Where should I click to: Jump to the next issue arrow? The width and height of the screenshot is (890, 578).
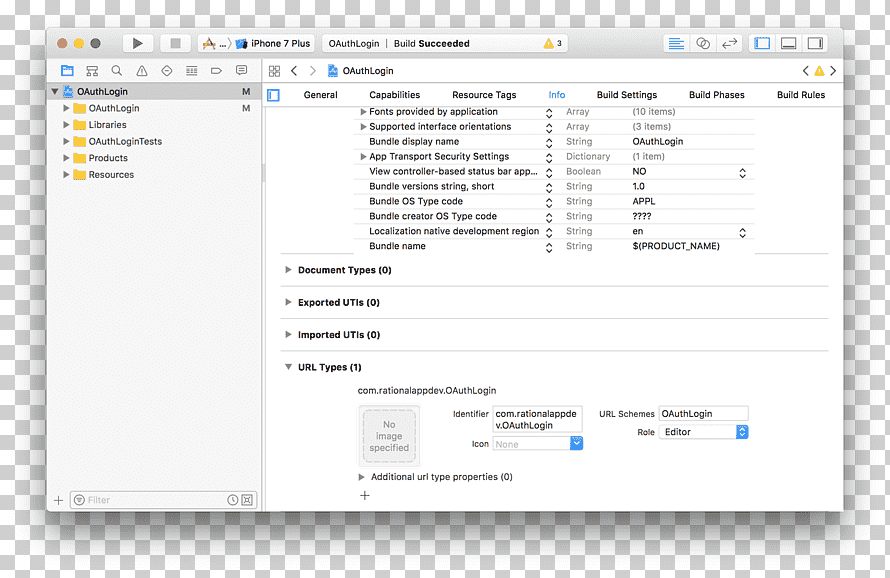tap(833, 71)
